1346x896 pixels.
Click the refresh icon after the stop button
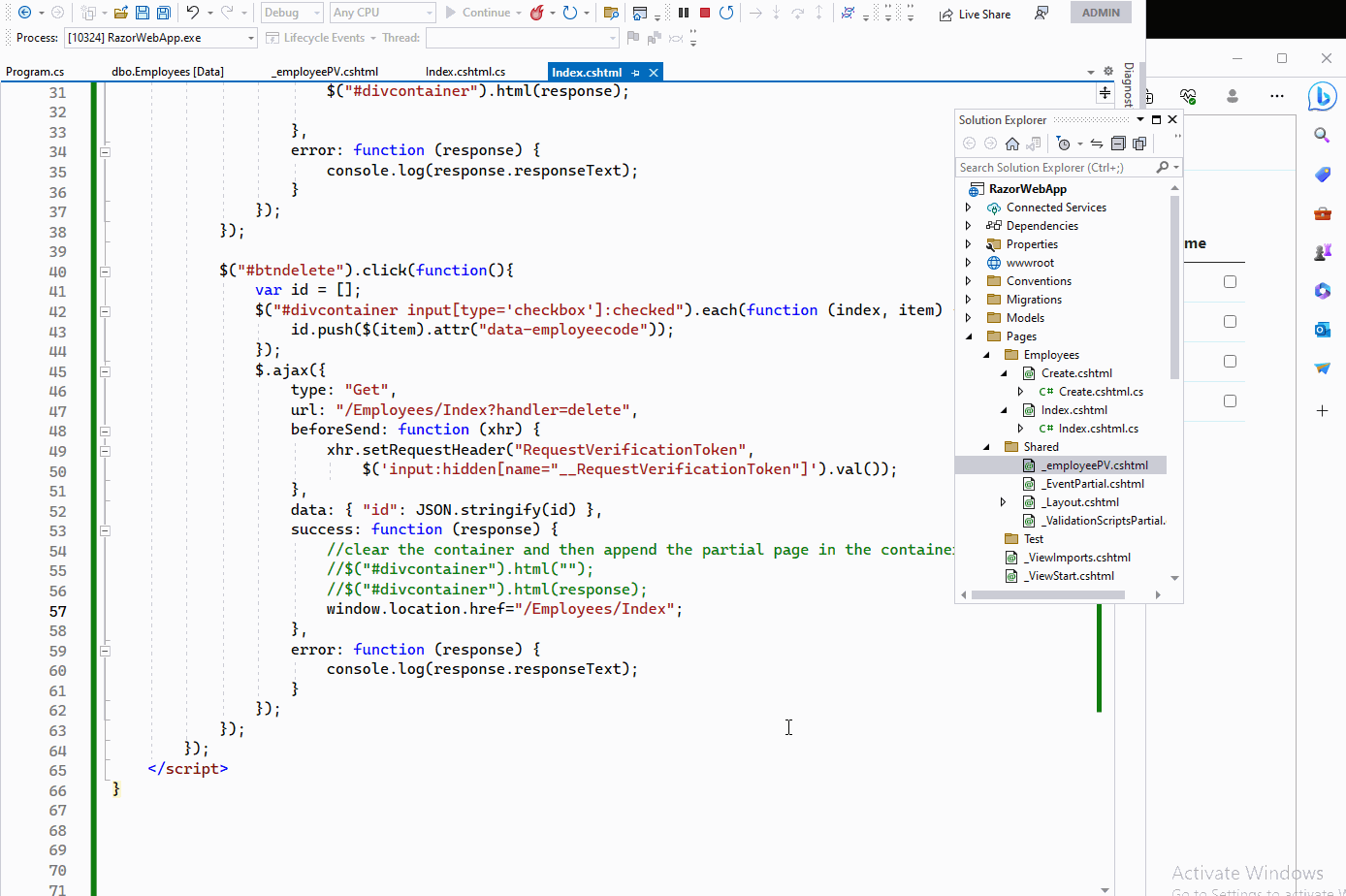[726, 13]
